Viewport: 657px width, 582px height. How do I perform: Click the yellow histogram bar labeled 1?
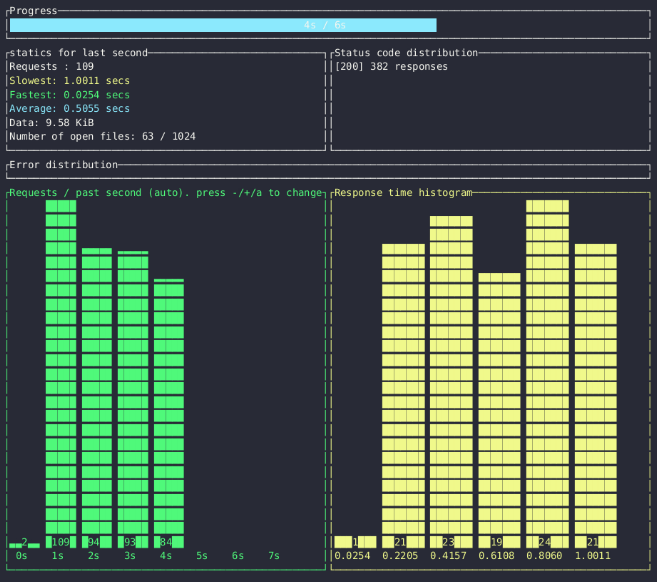coord(355,542)
